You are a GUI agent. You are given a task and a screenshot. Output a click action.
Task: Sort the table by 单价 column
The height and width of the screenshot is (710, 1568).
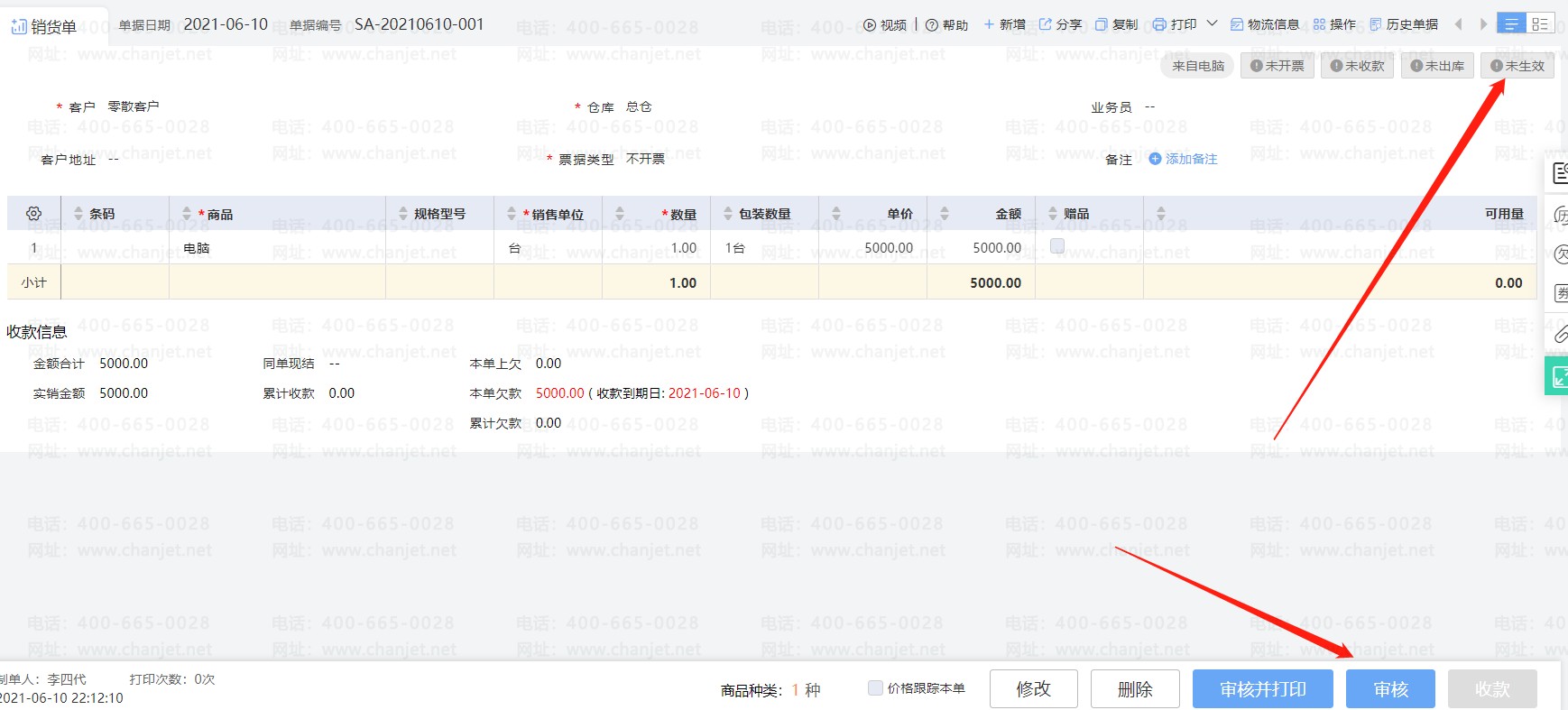tap(836, 214)
